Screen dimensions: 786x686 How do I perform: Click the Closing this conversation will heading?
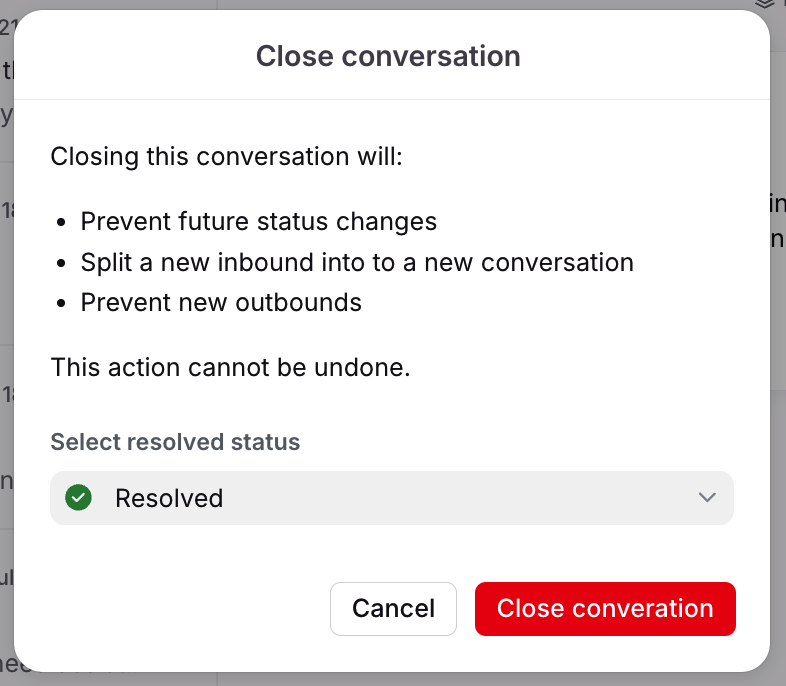point(227,156)
